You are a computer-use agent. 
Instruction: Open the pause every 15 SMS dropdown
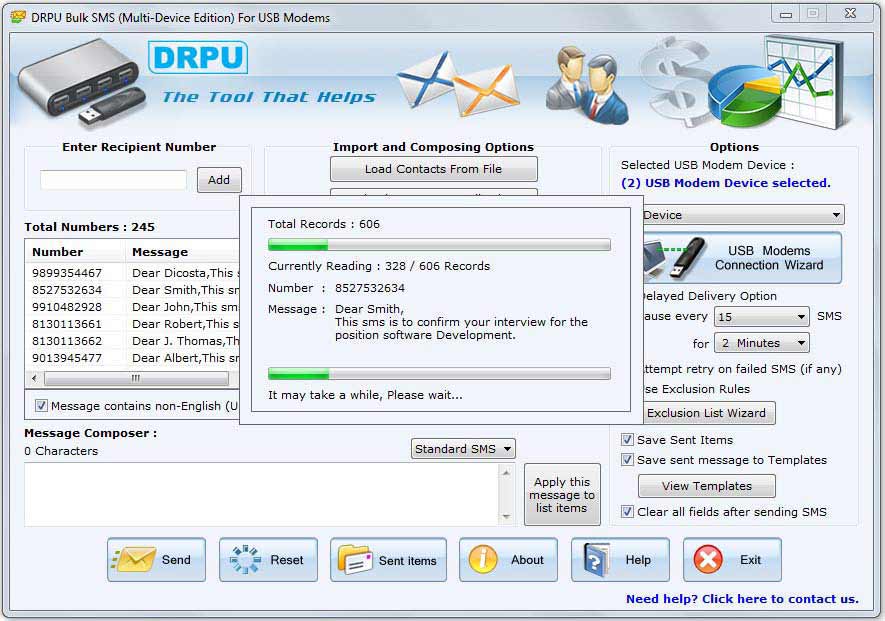tap(761, 317)
